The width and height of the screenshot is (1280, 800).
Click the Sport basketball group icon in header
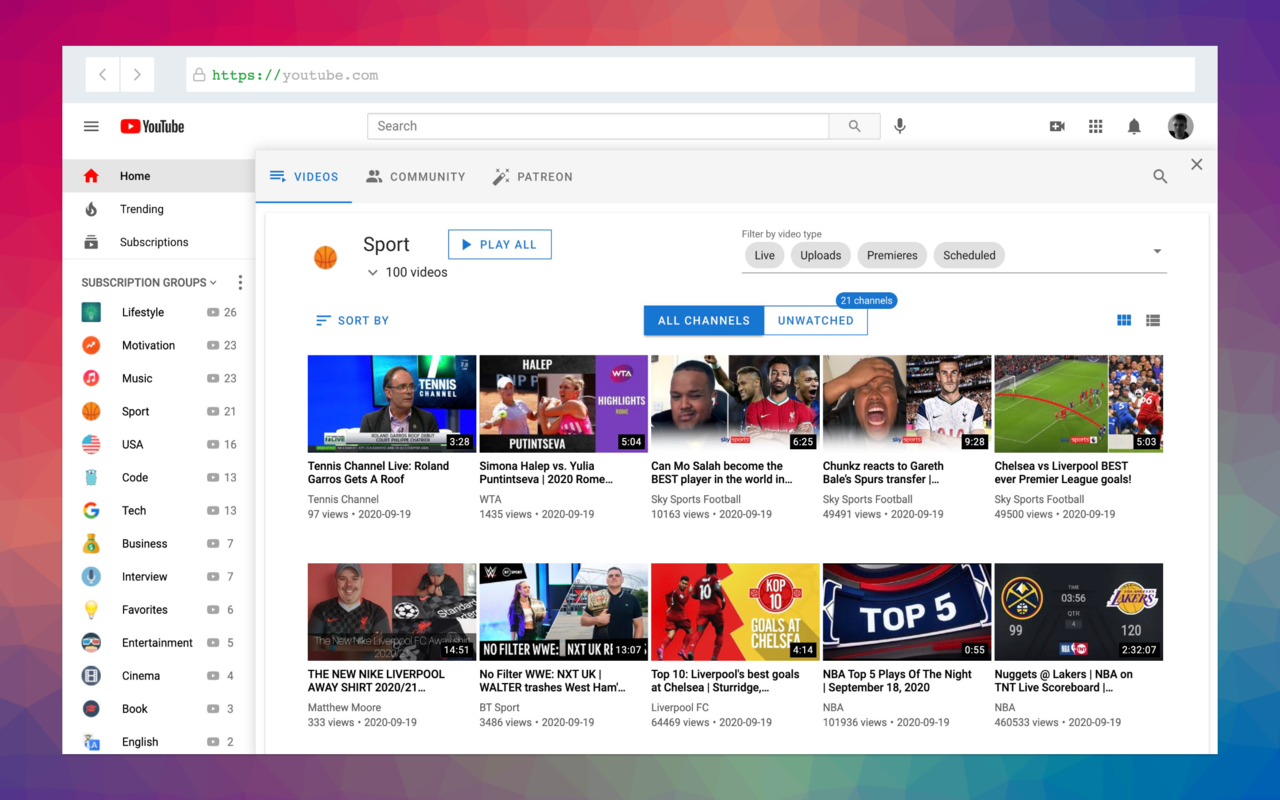pyautogui.click(x=326, y=257)
